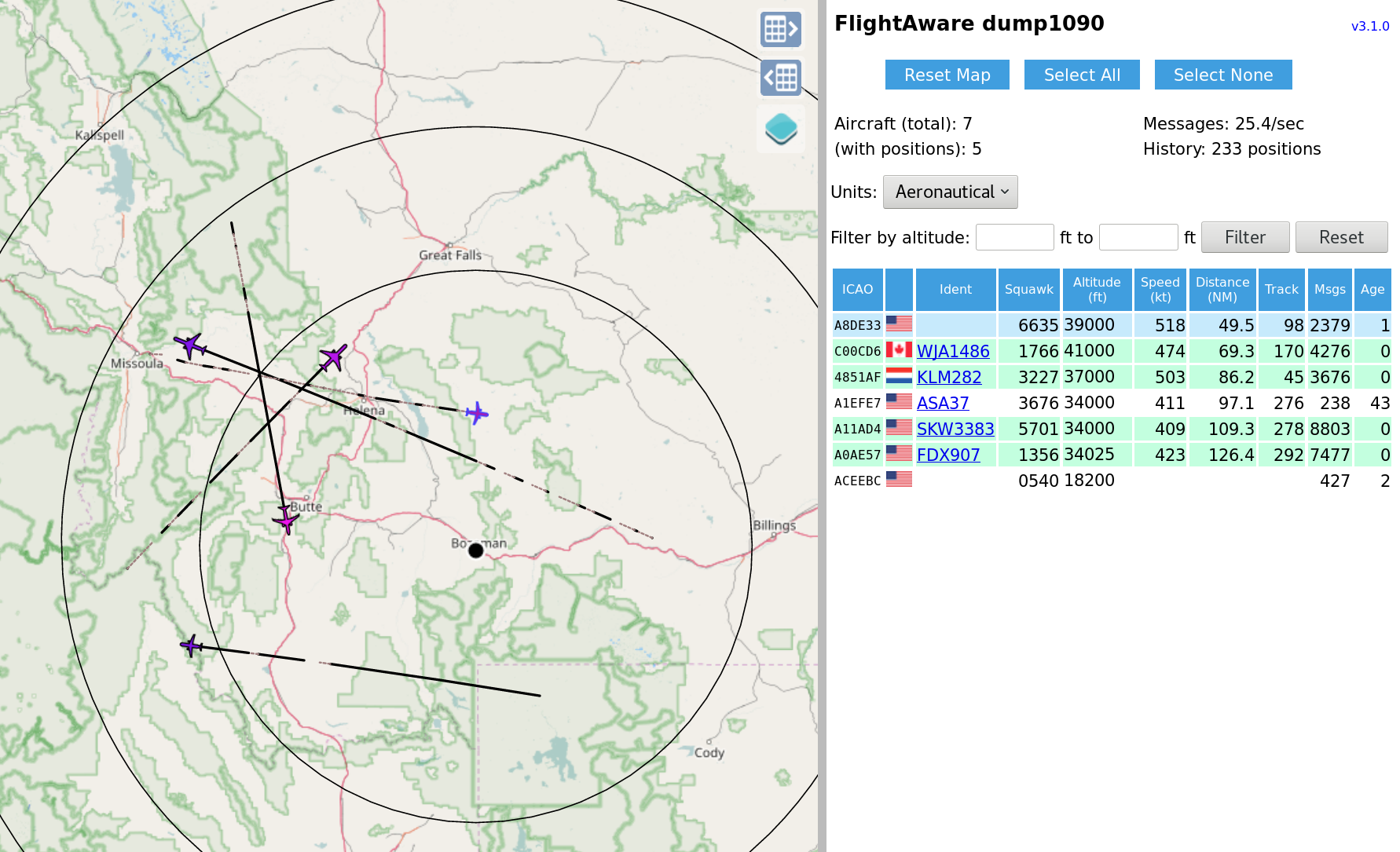Viewport: 1400px width, 852px height.
Task: Sort table by Squawk column header
Action: 1028,290
